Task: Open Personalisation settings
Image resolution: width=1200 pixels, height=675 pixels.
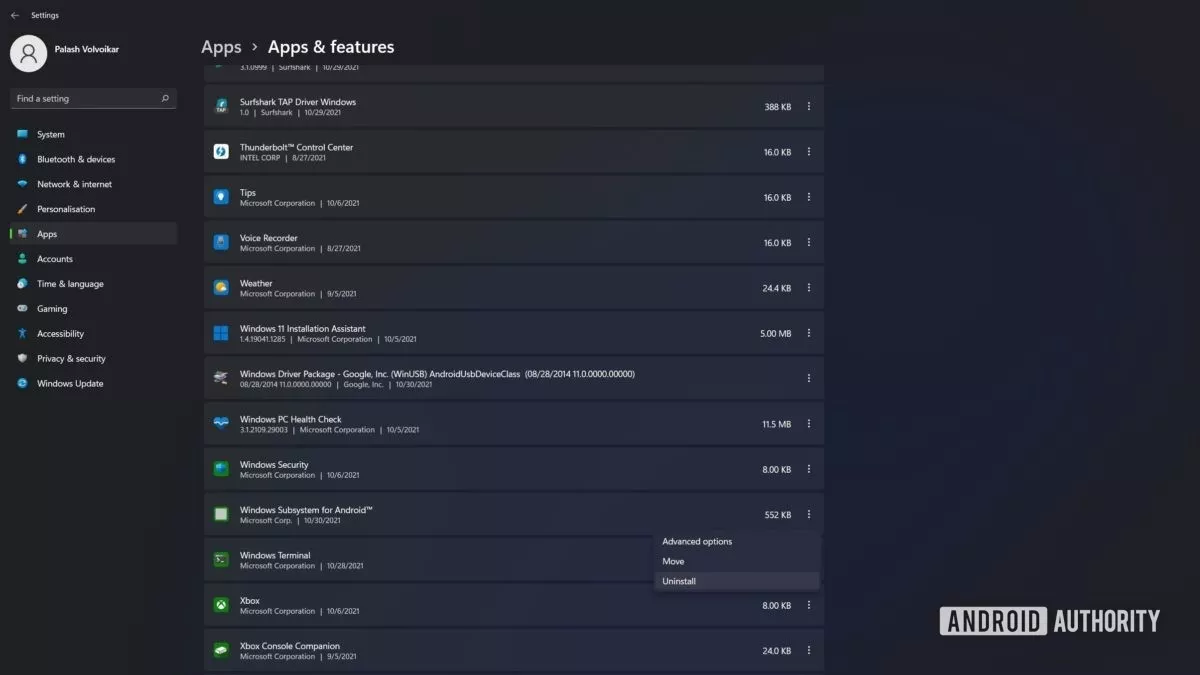Action: coord(93,209)
